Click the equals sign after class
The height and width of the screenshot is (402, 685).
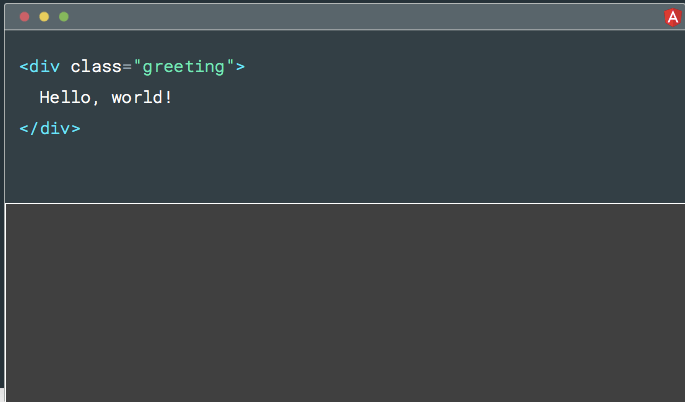click(127, 67)
